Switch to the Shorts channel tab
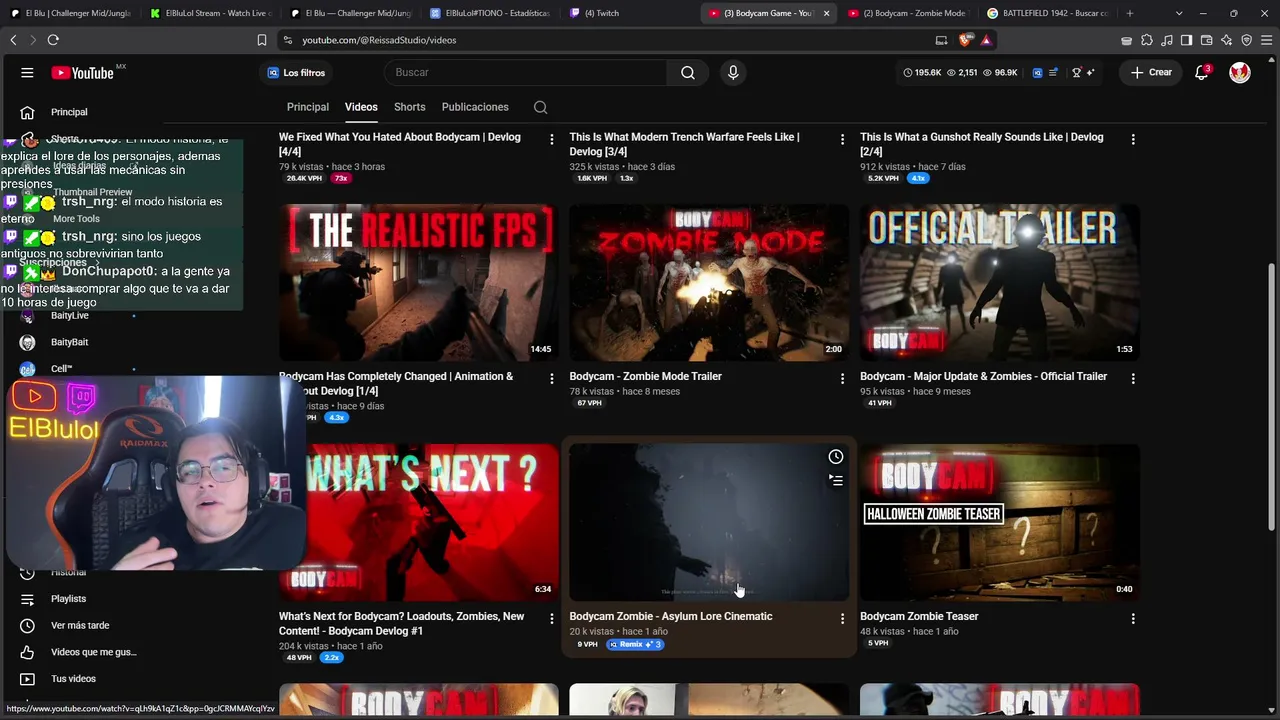The height and width of the screenshot is (720, 1280). click(410, 107)
